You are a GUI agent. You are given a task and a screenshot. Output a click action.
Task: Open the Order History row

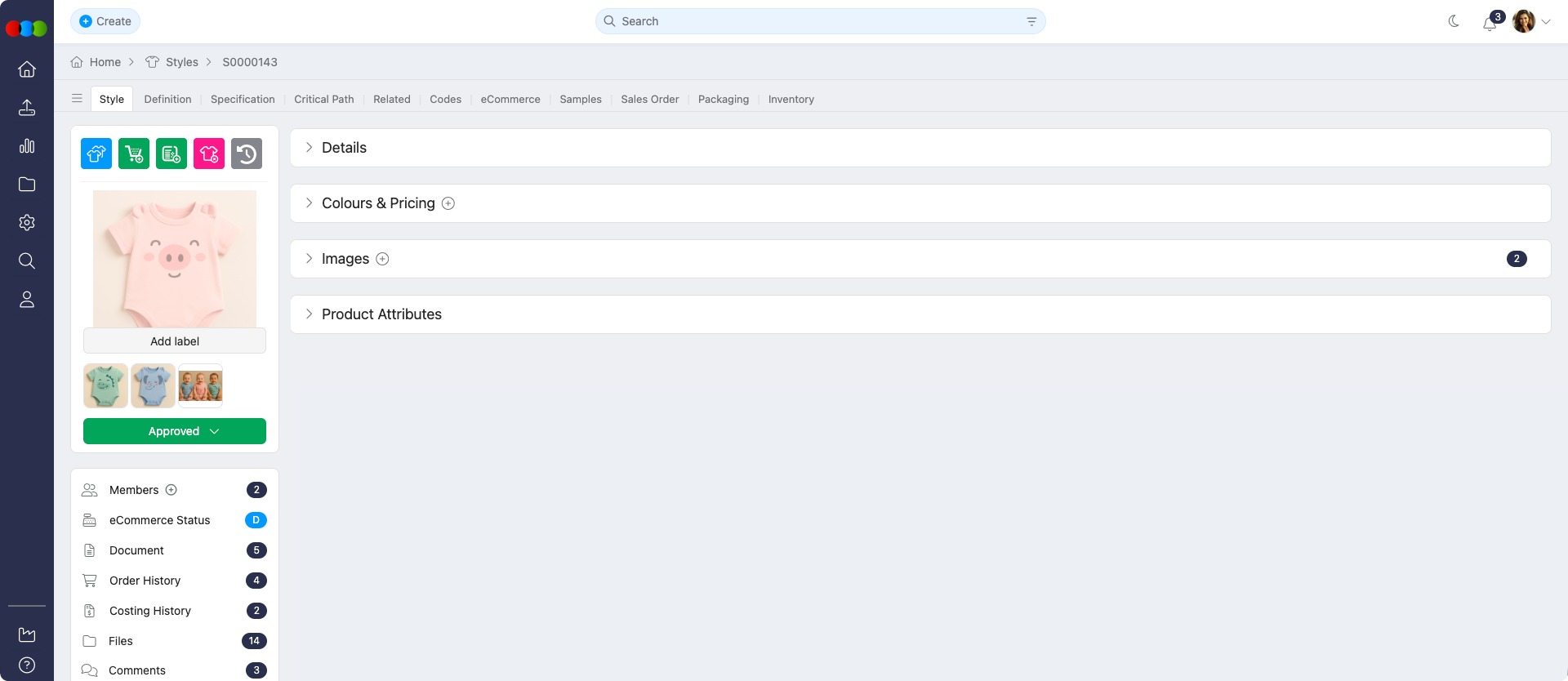(x=175, y=581)
